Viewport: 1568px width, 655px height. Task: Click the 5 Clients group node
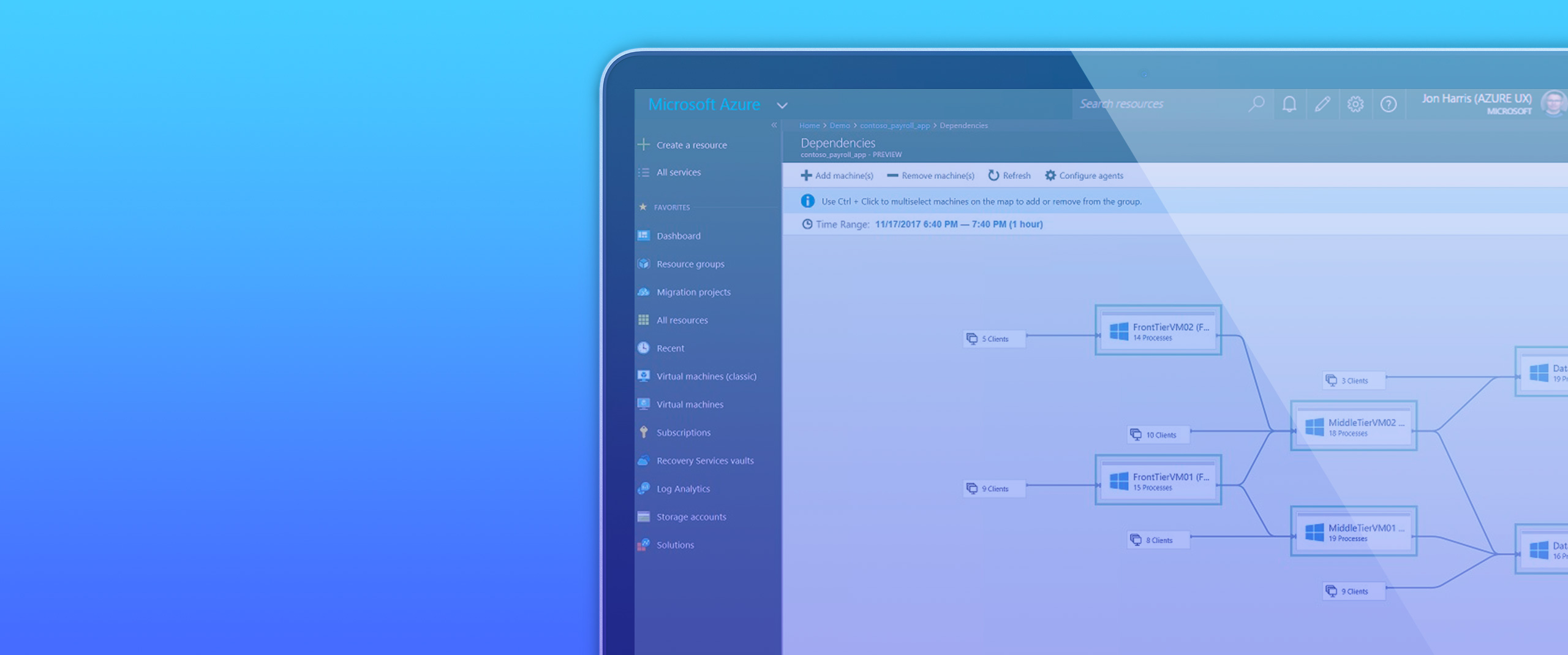tap(994, 339)
